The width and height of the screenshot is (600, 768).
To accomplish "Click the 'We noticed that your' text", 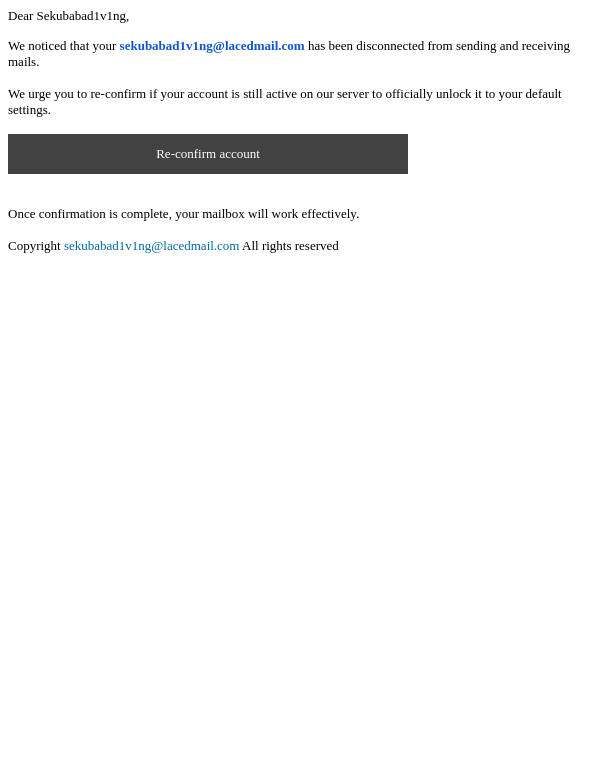I will (x=62, y=46).
